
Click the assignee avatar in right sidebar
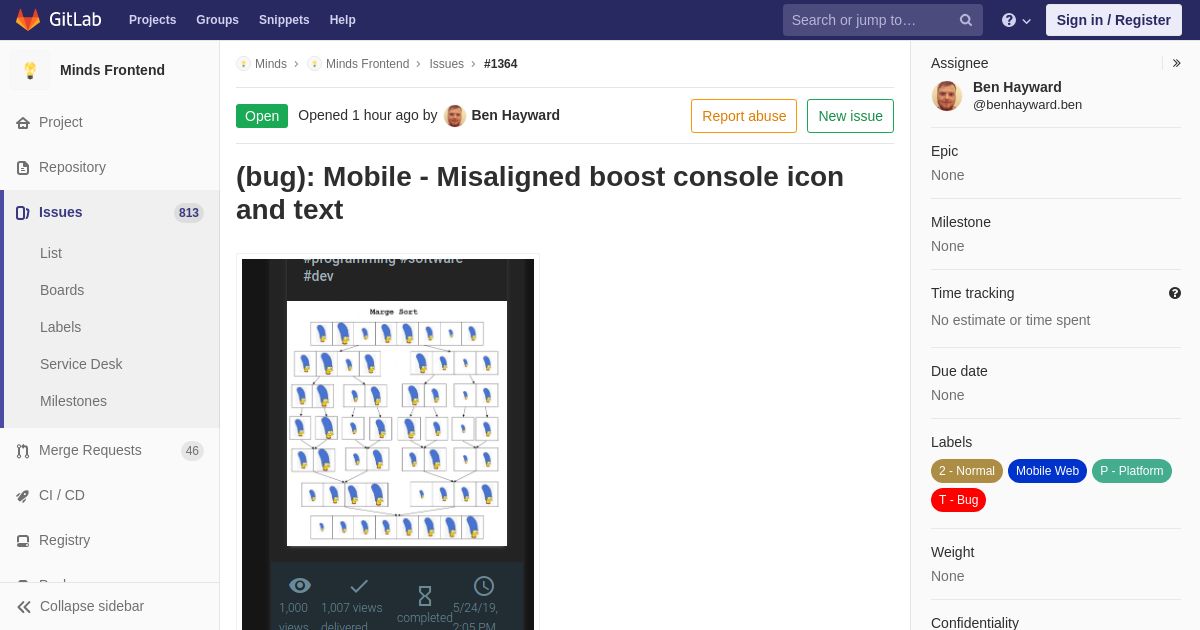tap(947, 96)
